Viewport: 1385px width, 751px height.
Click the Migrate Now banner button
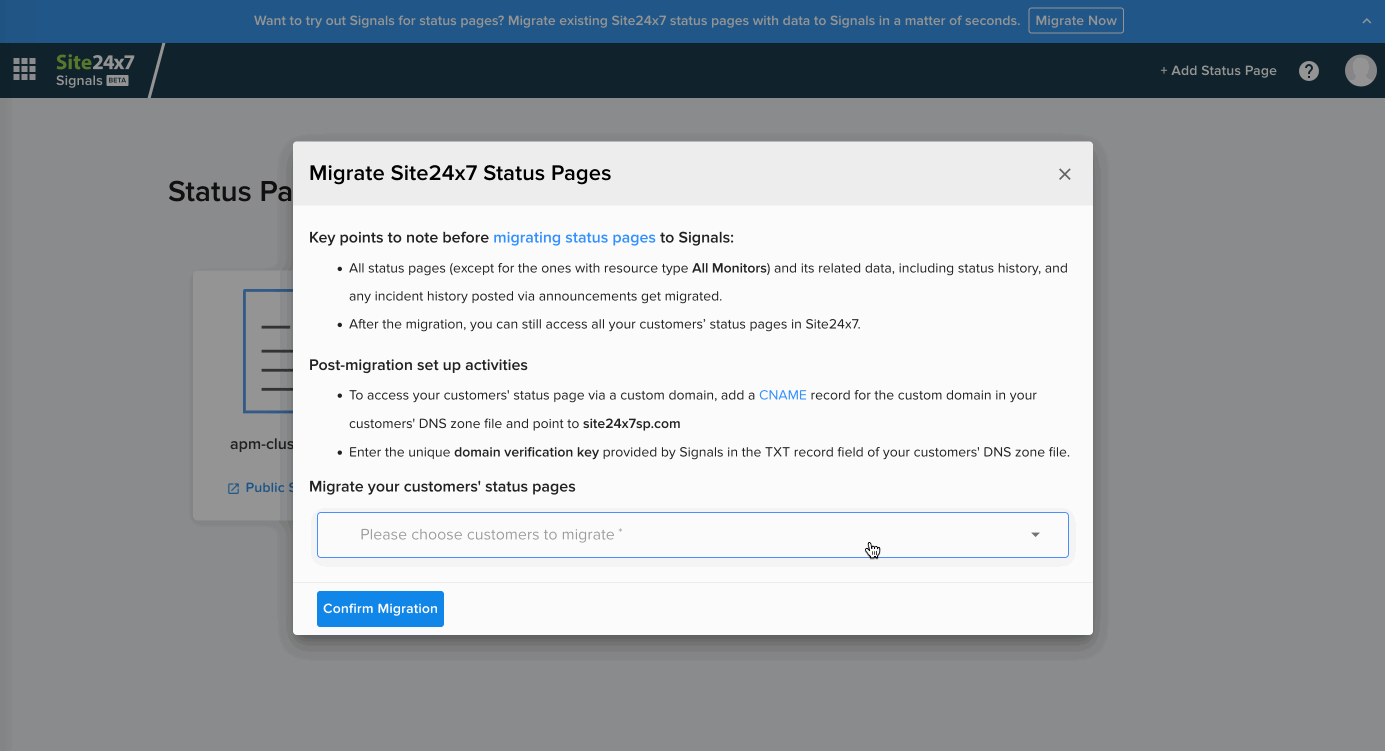tap(1076, 20)
